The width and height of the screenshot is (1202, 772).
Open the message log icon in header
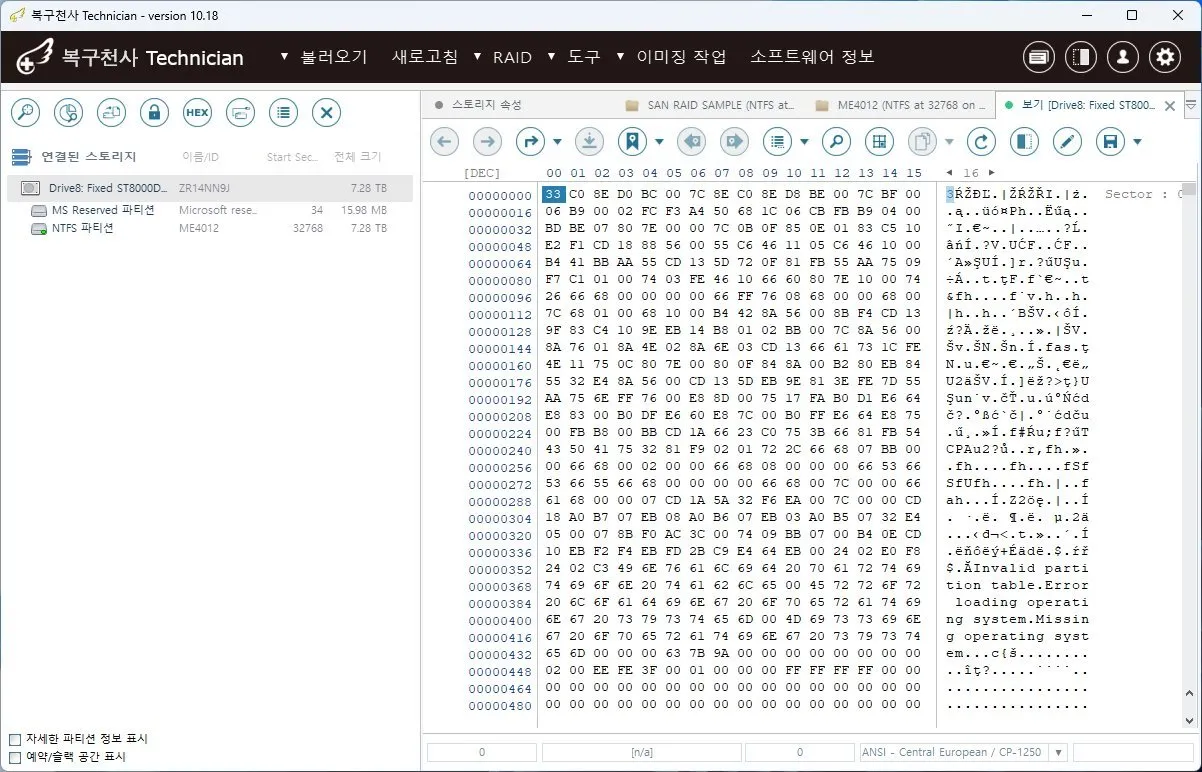click(x=1039, y=58)
